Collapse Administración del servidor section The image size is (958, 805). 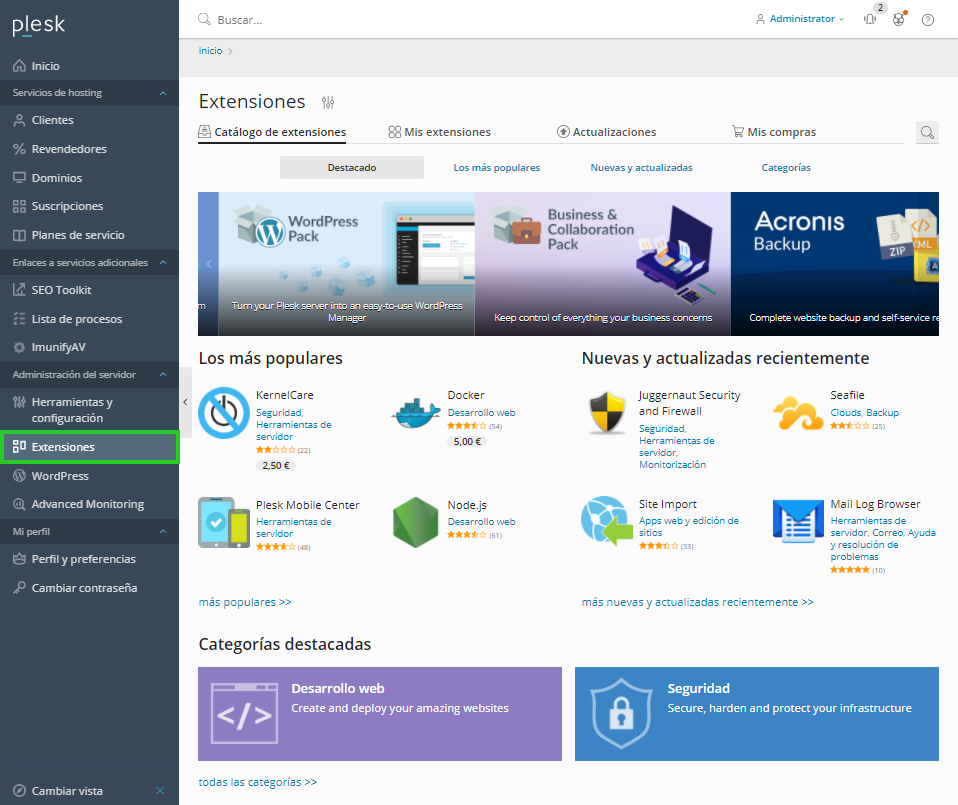(x=163, y=374)
